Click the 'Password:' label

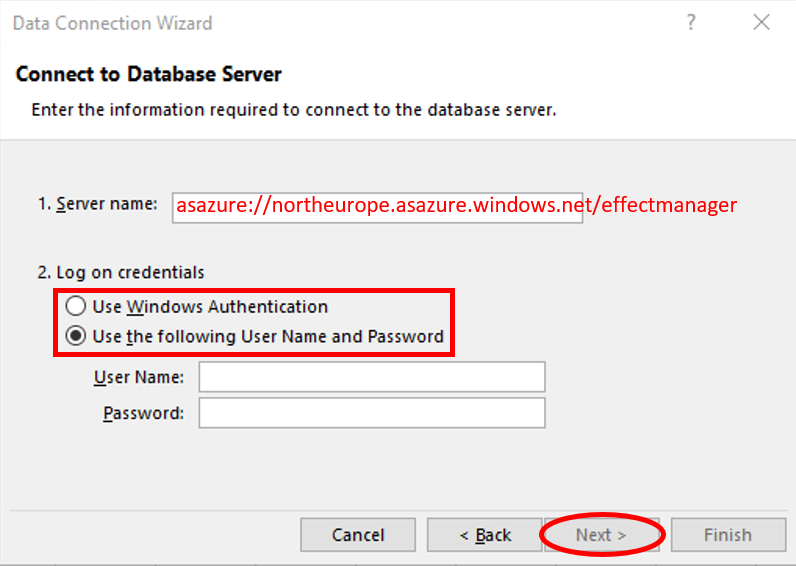(x=143, y=413)
